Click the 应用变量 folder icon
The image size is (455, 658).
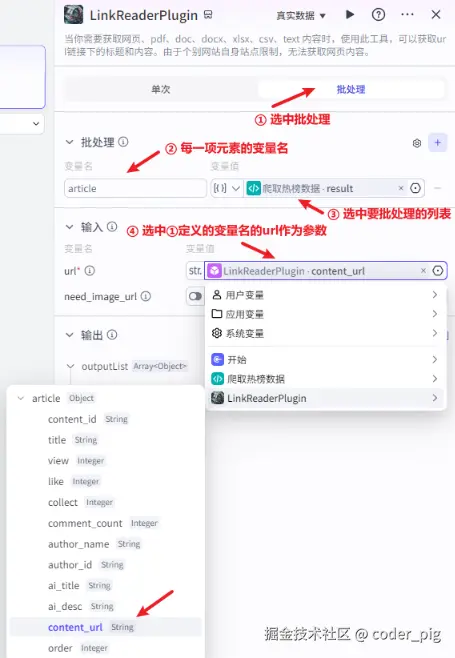(x=217, y=314)
